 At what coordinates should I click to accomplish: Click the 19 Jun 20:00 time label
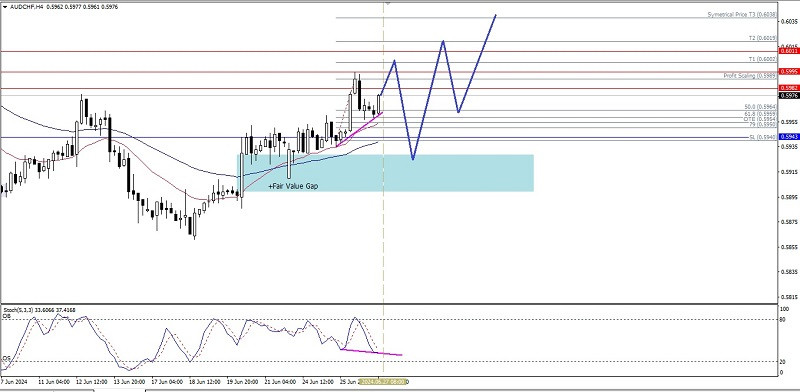242,381
